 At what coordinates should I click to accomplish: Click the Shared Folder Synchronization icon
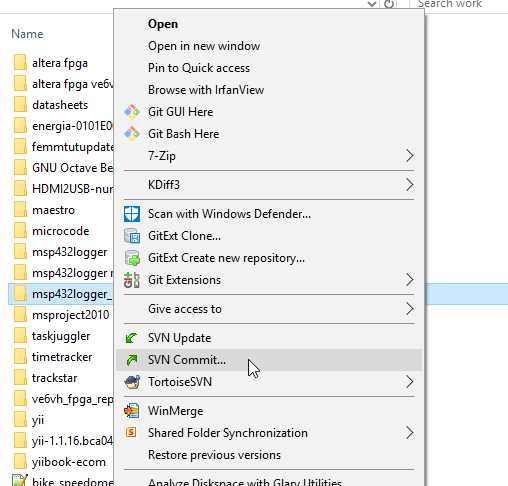(x=131, y=433)
